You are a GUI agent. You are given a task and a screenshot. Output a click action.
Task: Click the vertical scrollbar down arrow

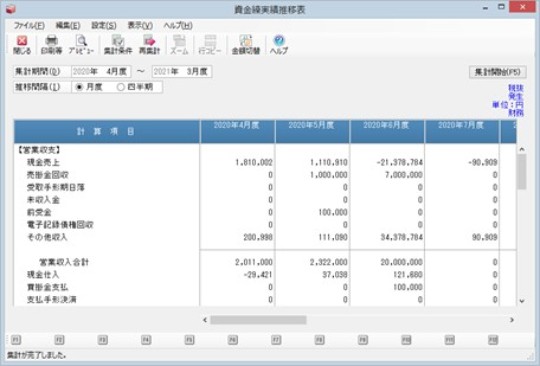point(522,301)
